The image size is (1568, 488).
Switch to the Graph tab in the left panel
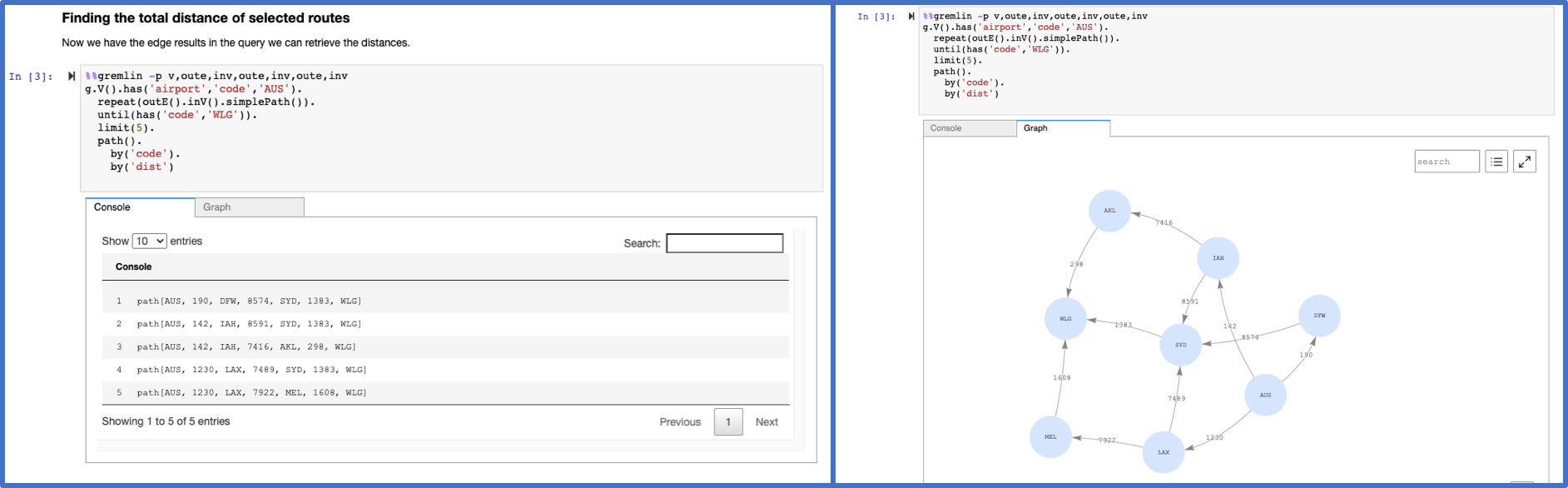click(250, 207)
